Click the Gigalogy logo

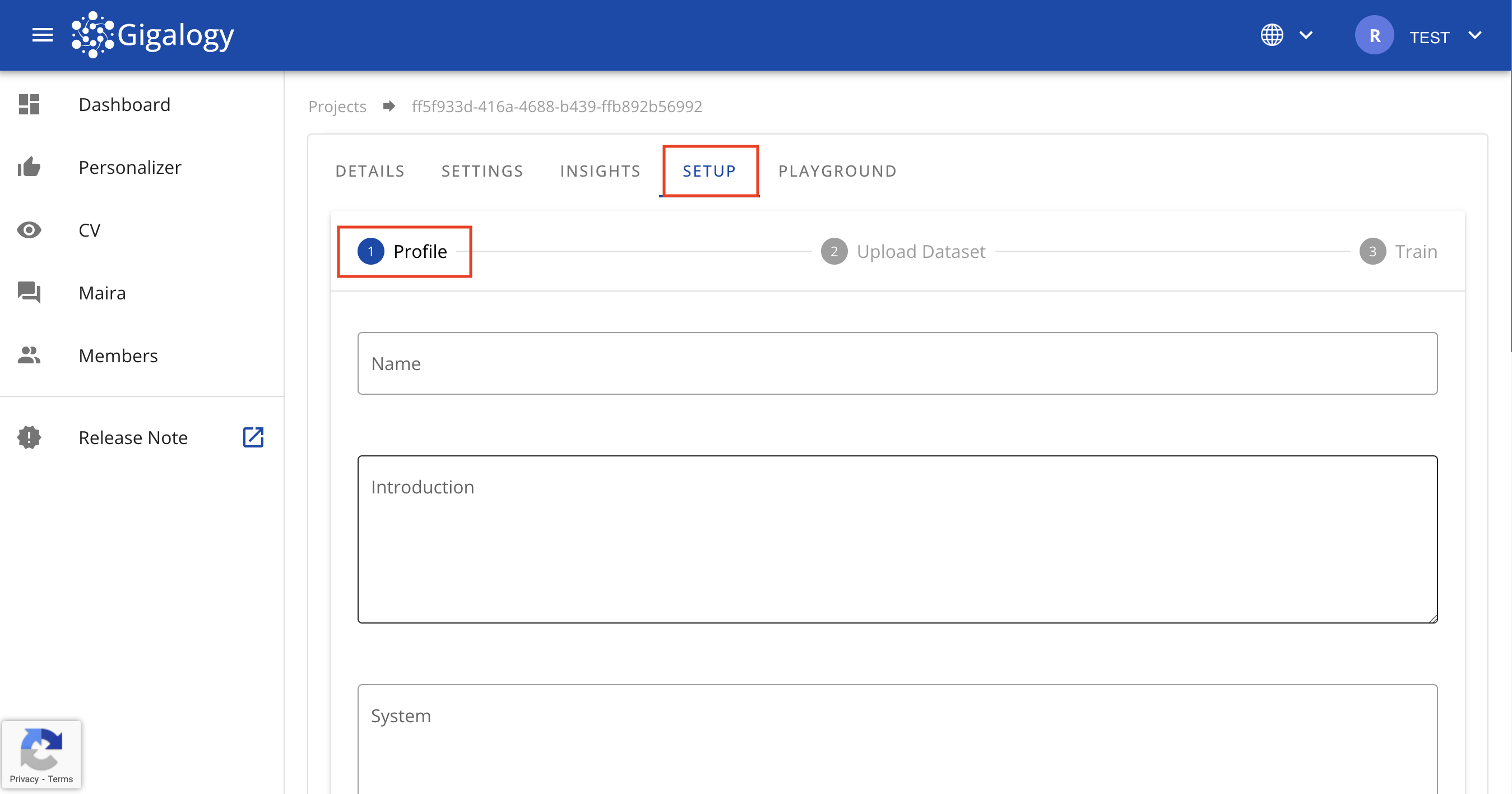click(152, 35)
